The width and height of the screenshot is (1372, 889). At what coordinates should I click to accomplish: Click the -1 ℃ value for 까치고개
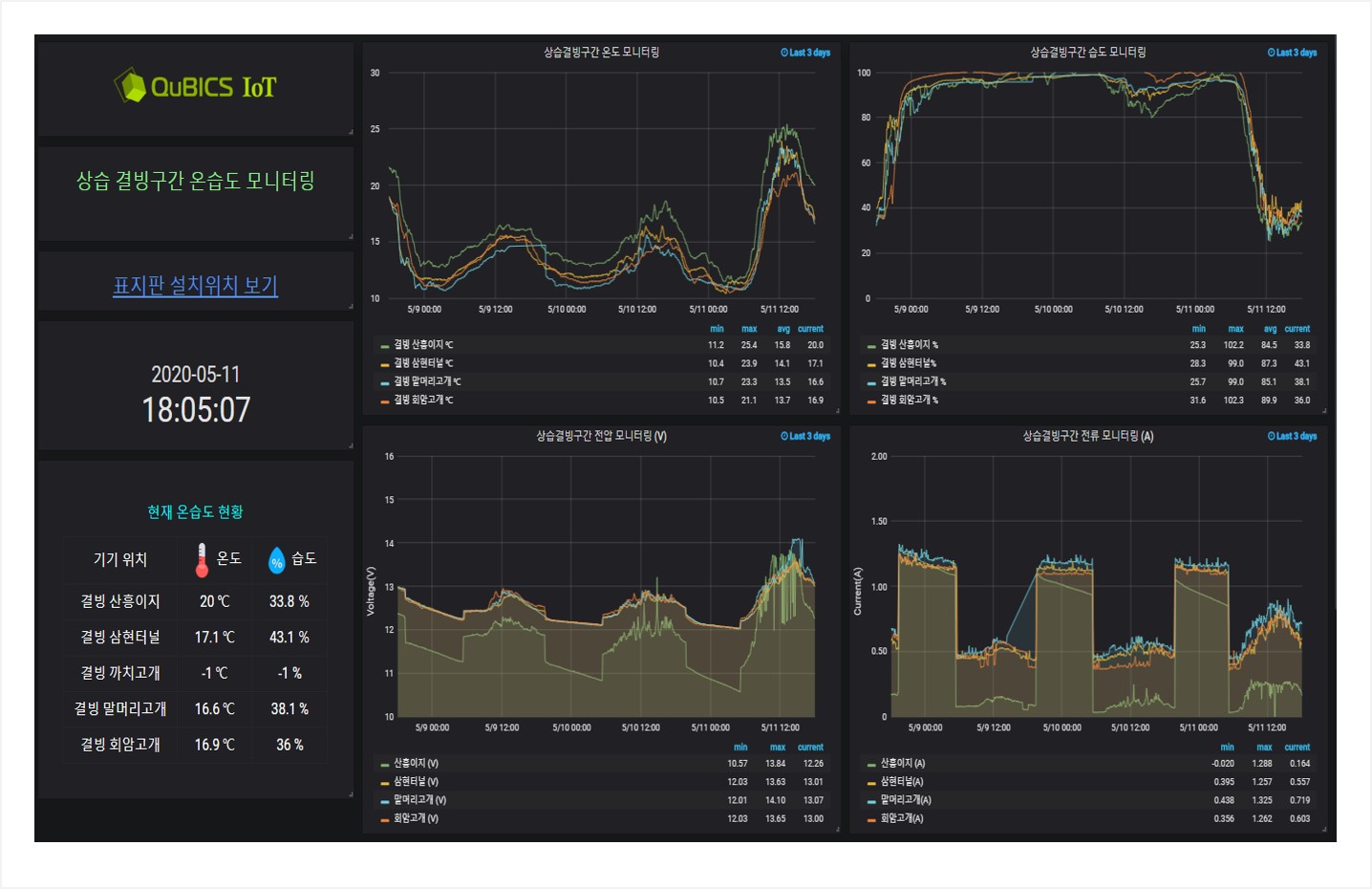tap(215, 673)
